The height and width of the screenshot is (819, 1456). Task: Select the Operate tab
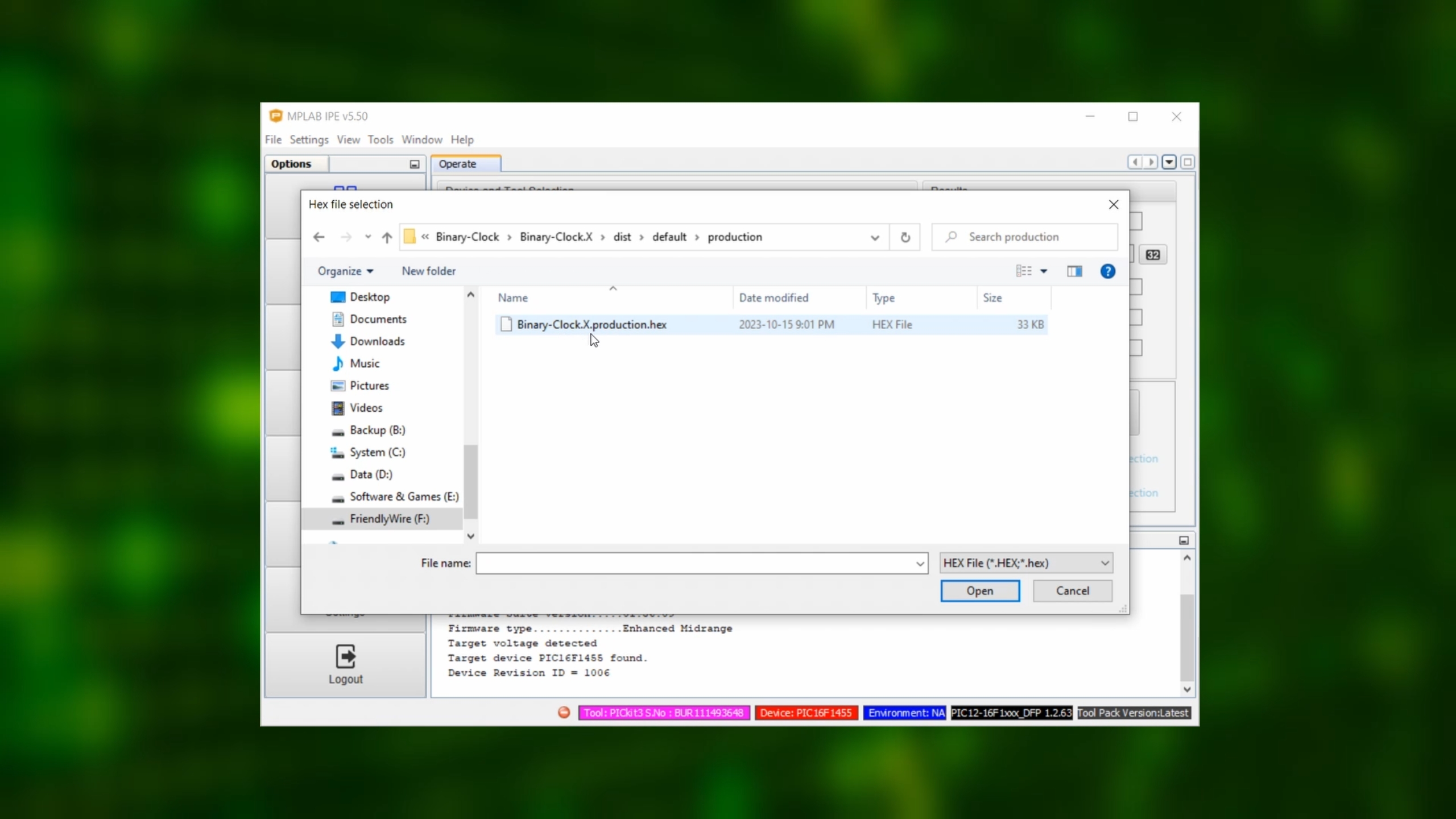pos(457,164)
